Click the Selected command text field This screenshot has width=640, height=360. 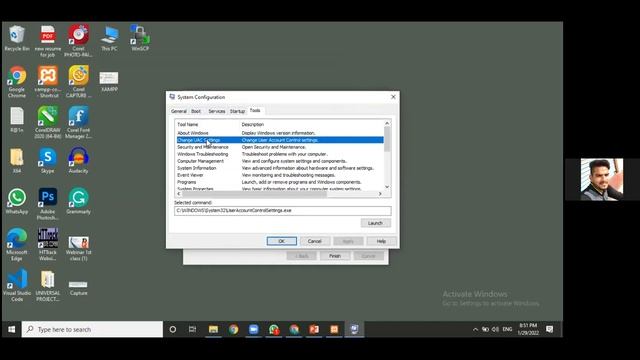click(x=282, y=211)
